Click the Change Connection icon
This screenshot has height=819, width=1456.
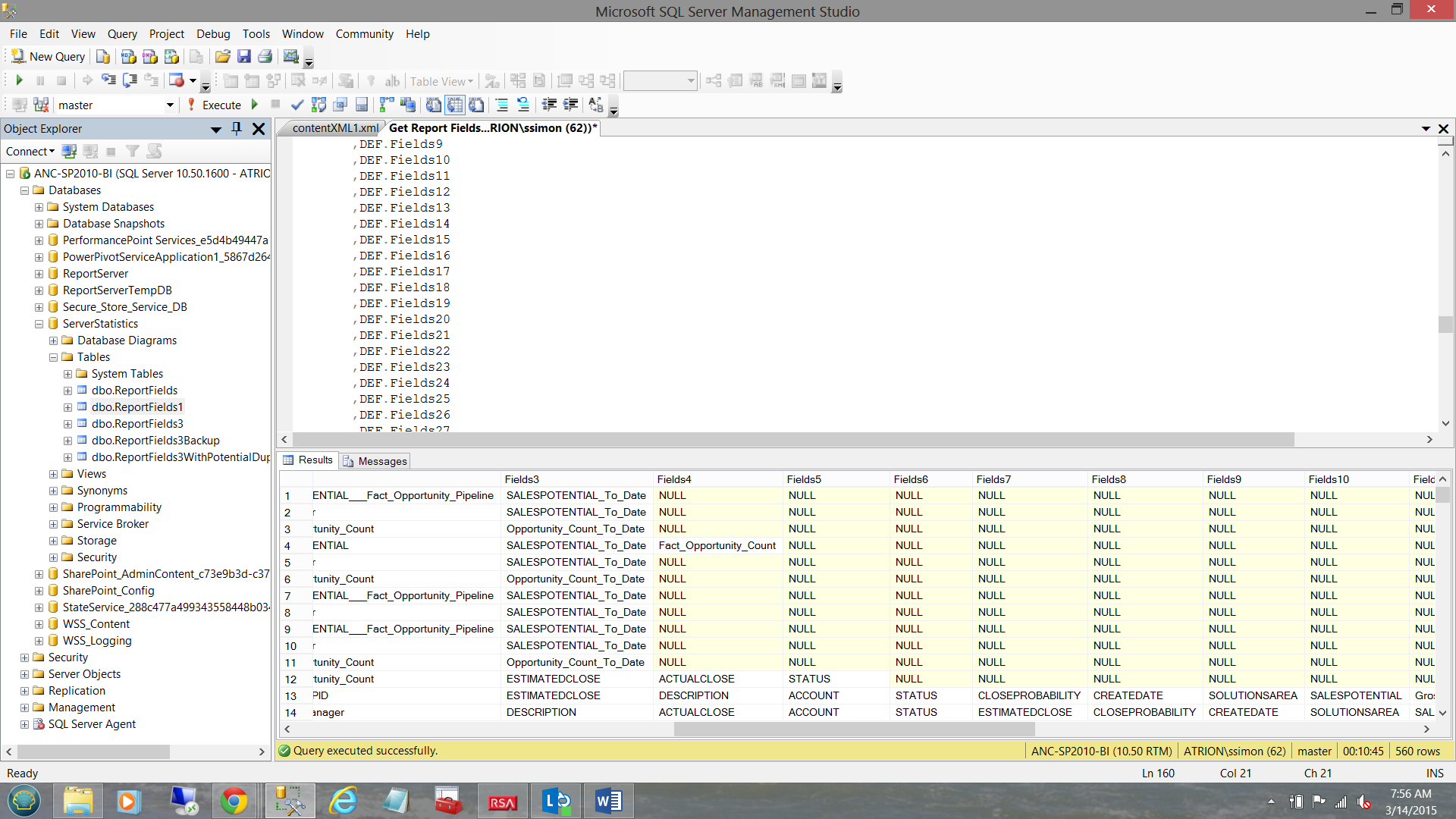pos(41,105)
